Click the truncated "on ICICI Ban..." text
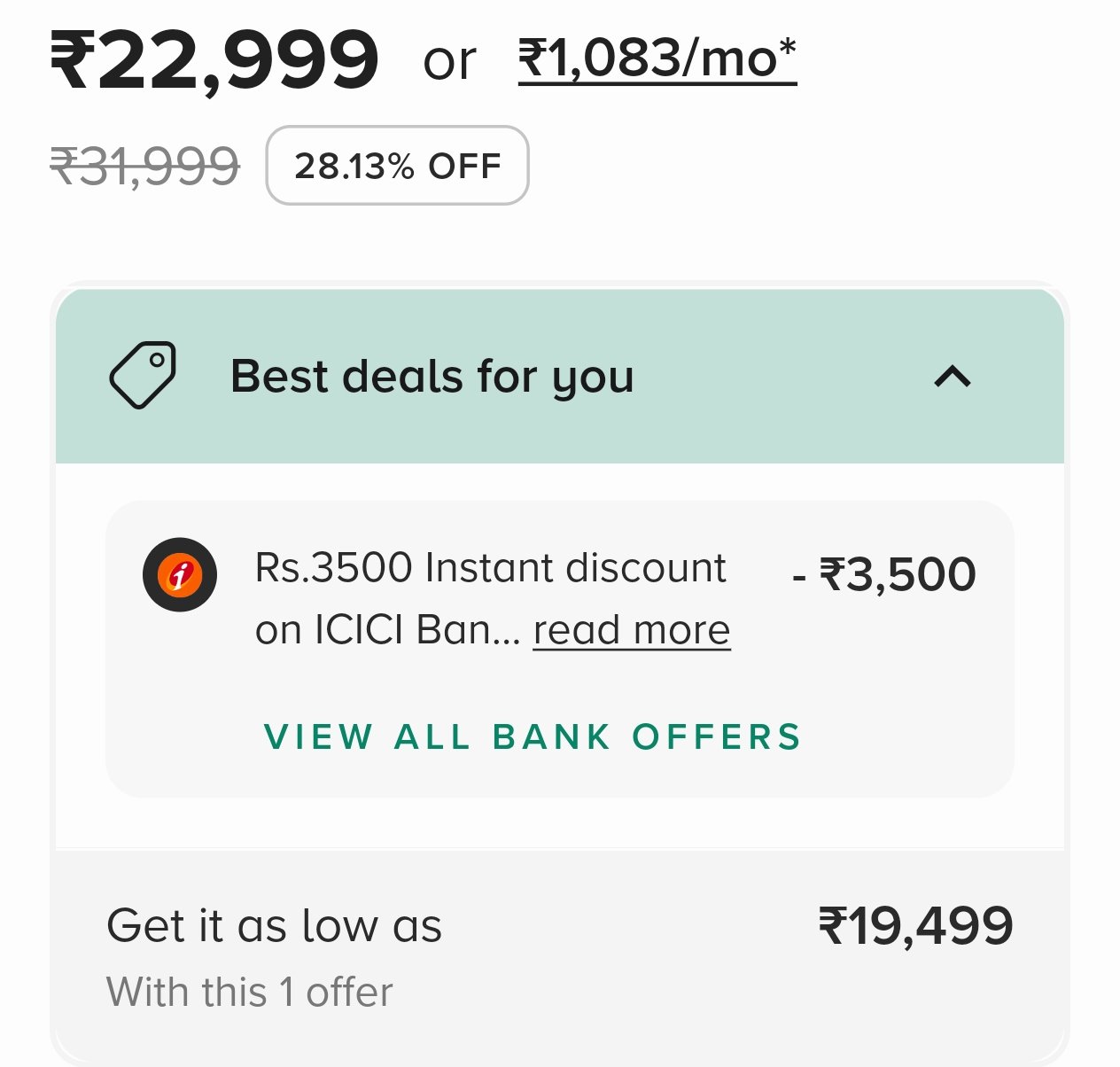 (386, 630)
